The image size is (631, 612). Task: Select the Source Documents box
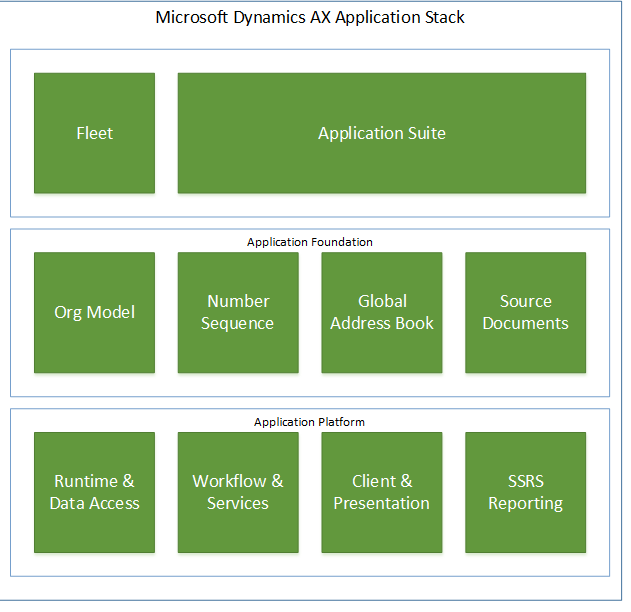[526, 313]
